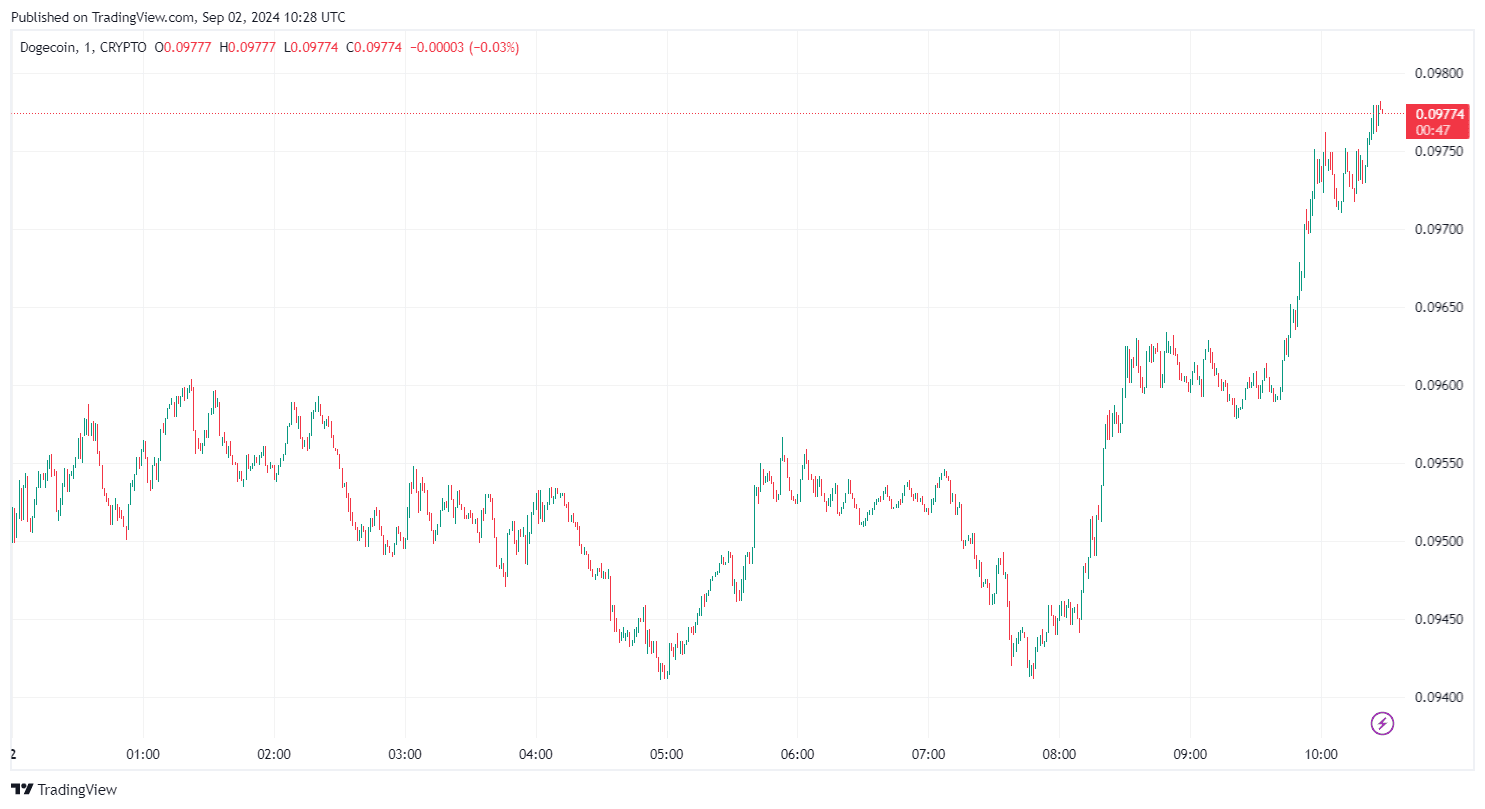The image size is (1485, 809).
Task: Click the TradingView logo at bottom left
Action: (x=64, y=790)
